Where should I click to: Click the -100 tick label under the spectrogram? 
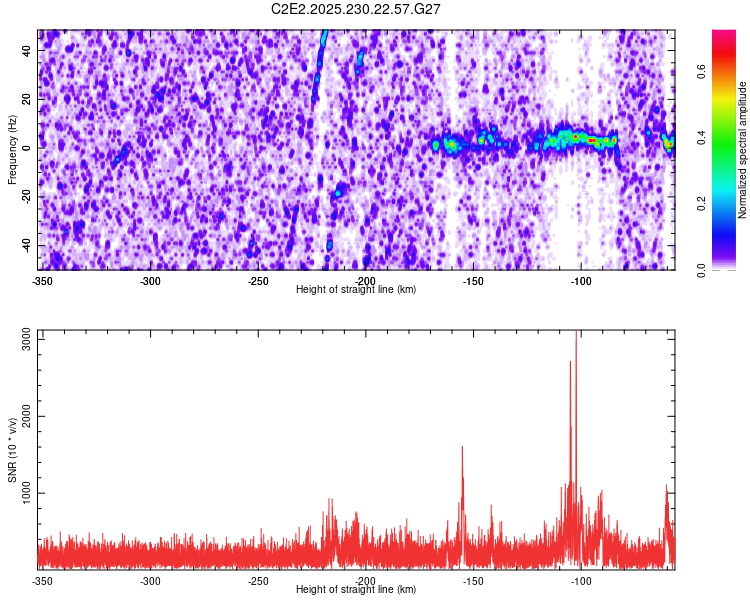click(x=581, y=281)
